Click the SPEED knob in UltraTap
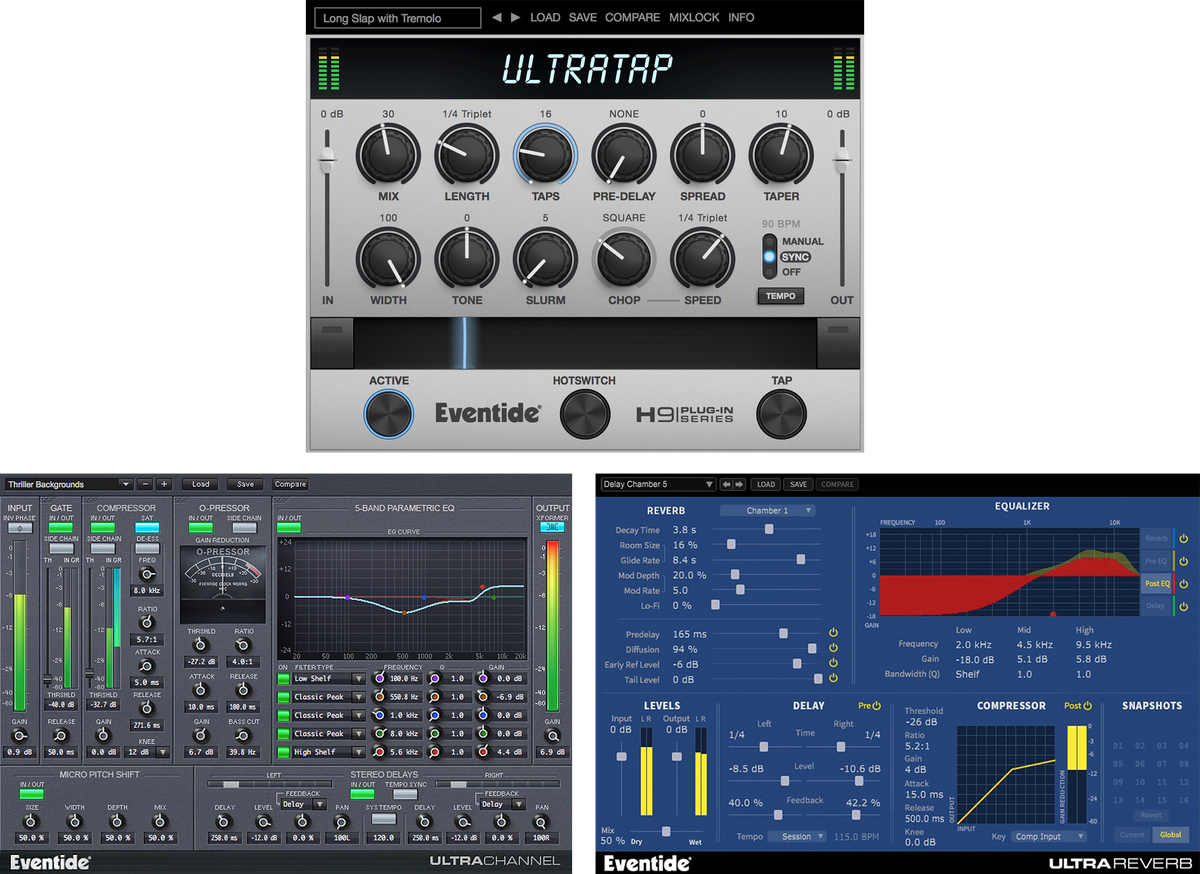1200x874 pixels. [x=703, y=259]
